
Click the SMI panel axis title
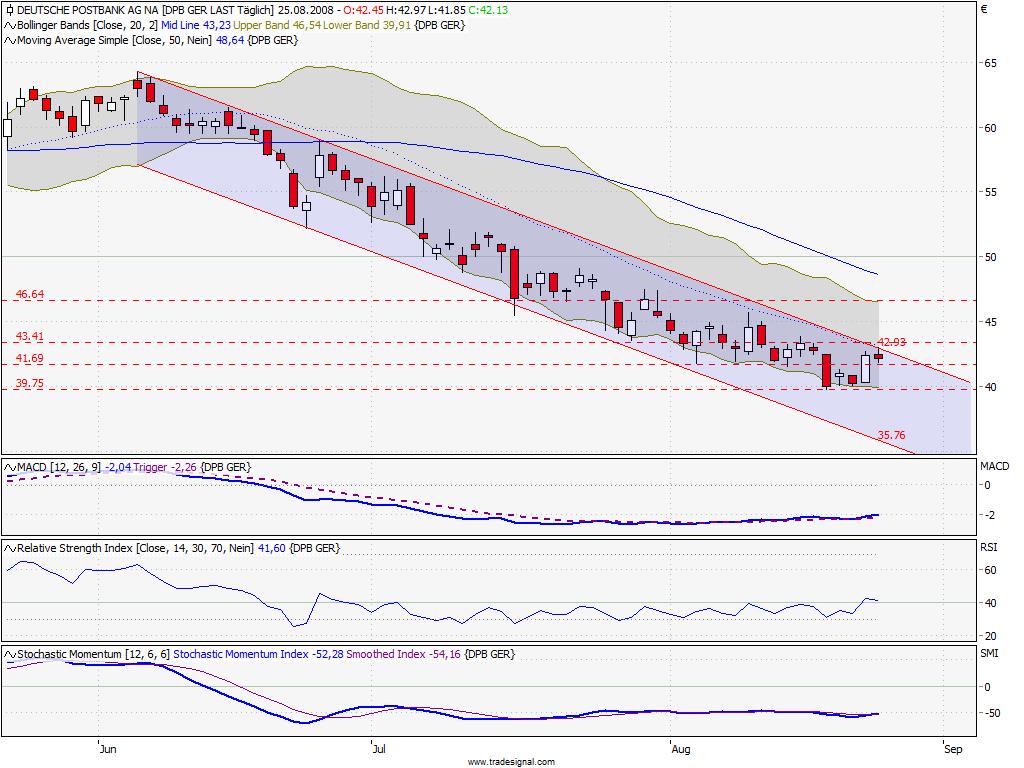[989, 653]
